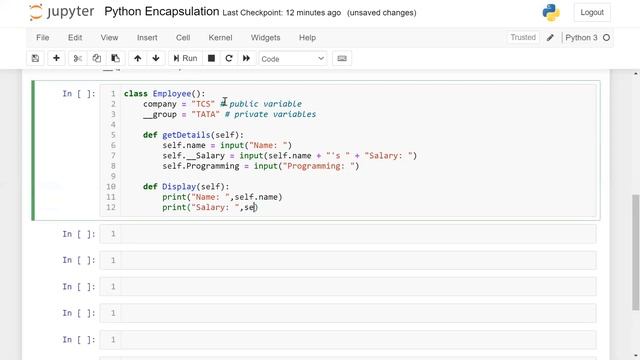The image size is (640, 360).
Task: Open the command palette keyboard icon
Action: 342,58
